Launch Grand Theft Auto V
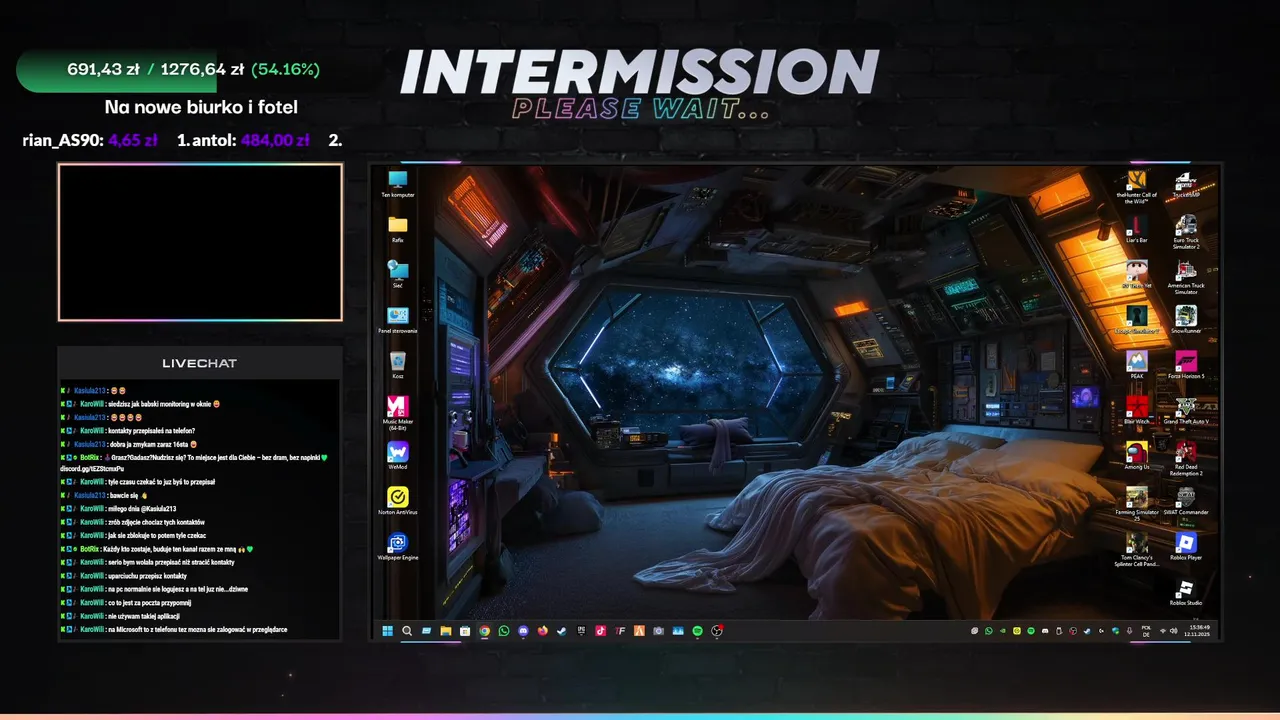The width and height of the screenshot is (1280, 720). tap(1186, 410)
